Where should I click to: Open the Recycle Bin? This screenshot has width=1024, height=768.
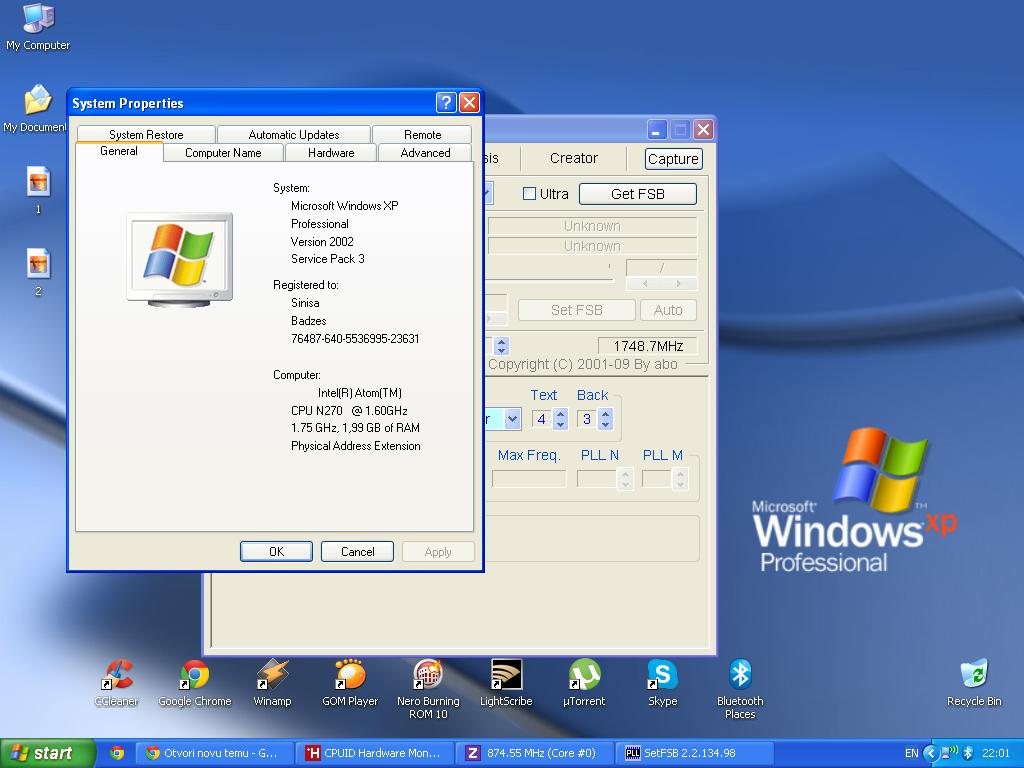click(x=974, y=683)
